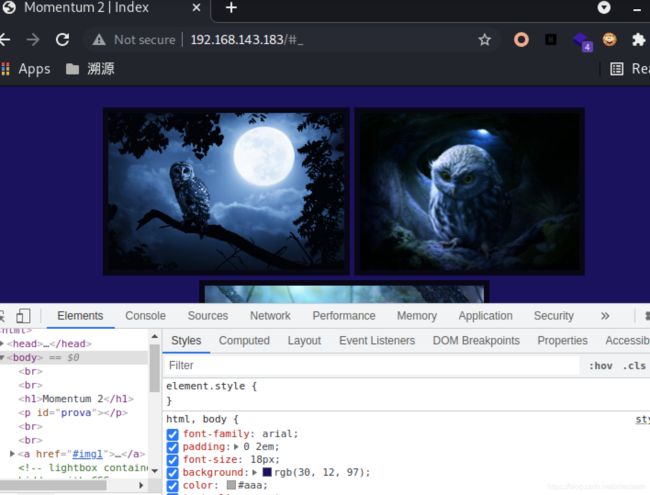Viewport: 650px width, 495px height.
Task: Select the p id="prova" element
Action: click(x=73, y=413)
